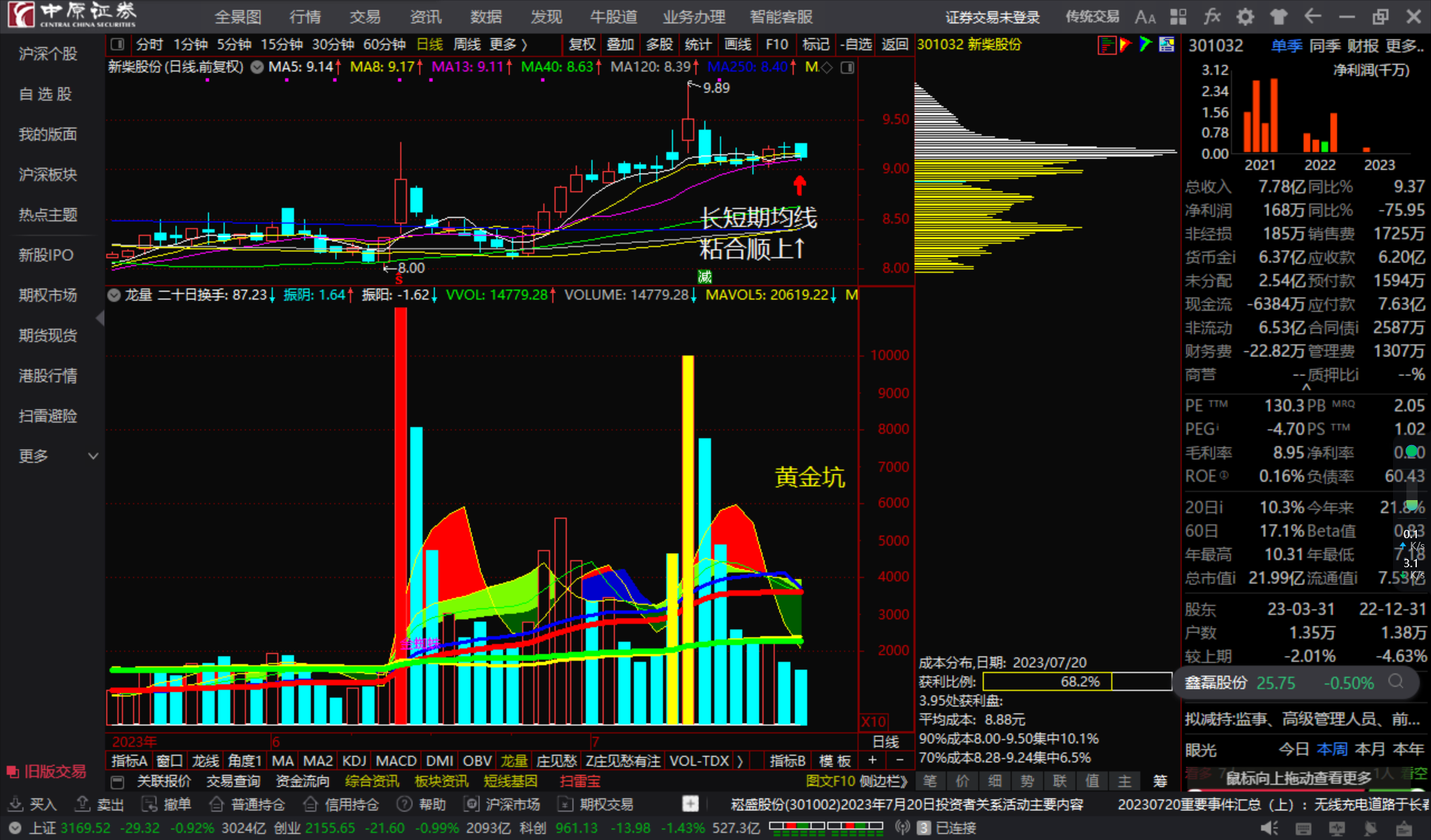
Task: Click the settings gear icon
Action: (1245, 16)
